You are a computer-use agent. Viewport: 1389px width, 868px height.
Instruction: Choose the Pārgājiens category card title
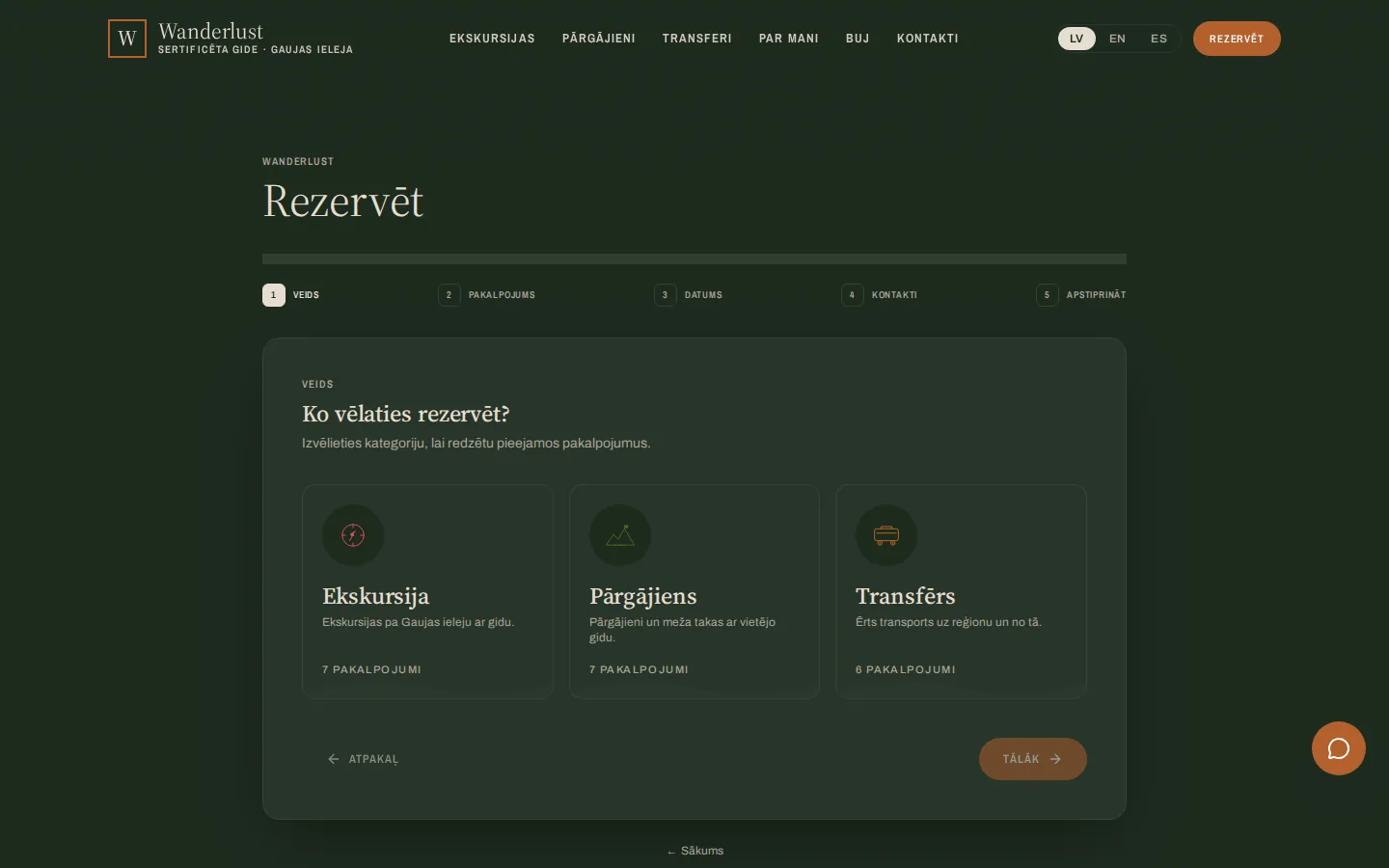[643, 596]
